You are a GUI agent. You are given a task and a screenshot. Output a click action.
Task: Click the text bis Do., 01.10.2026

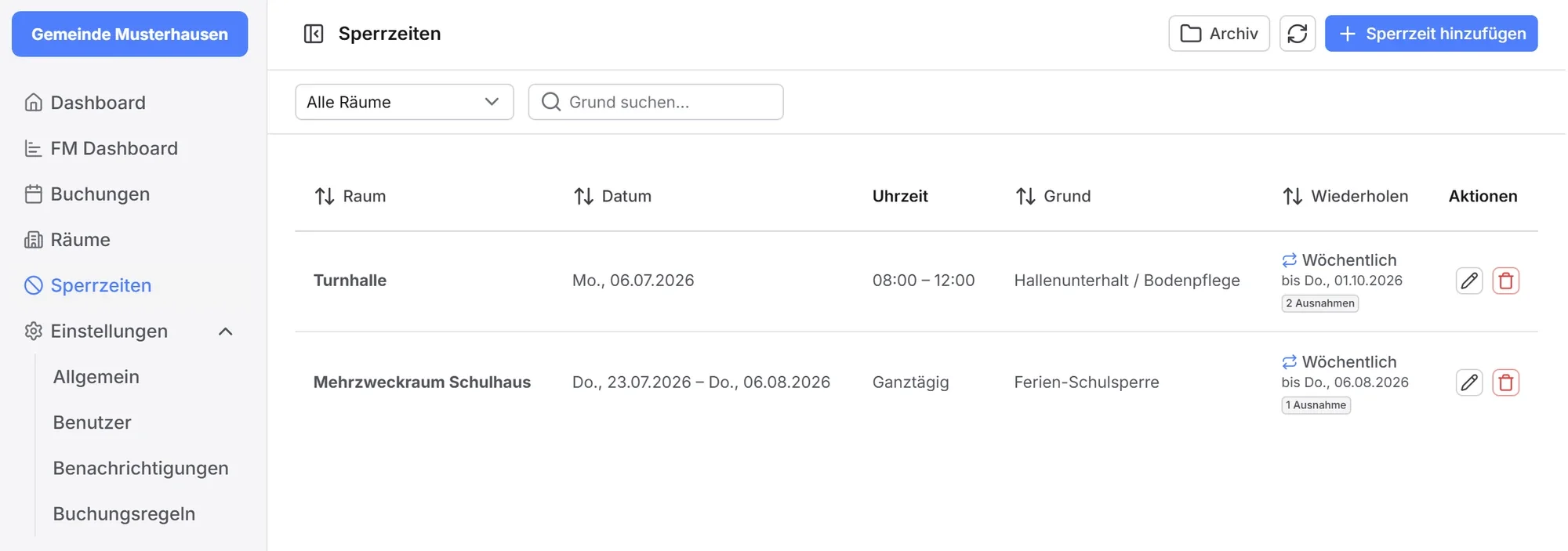(1342, 281)
